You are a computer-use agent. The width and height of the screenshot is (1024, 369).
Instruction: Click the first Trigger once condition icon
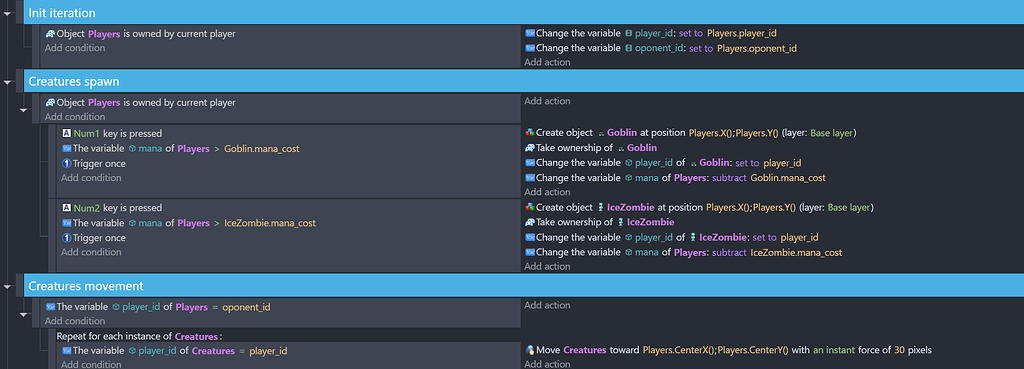pos(66,163)
